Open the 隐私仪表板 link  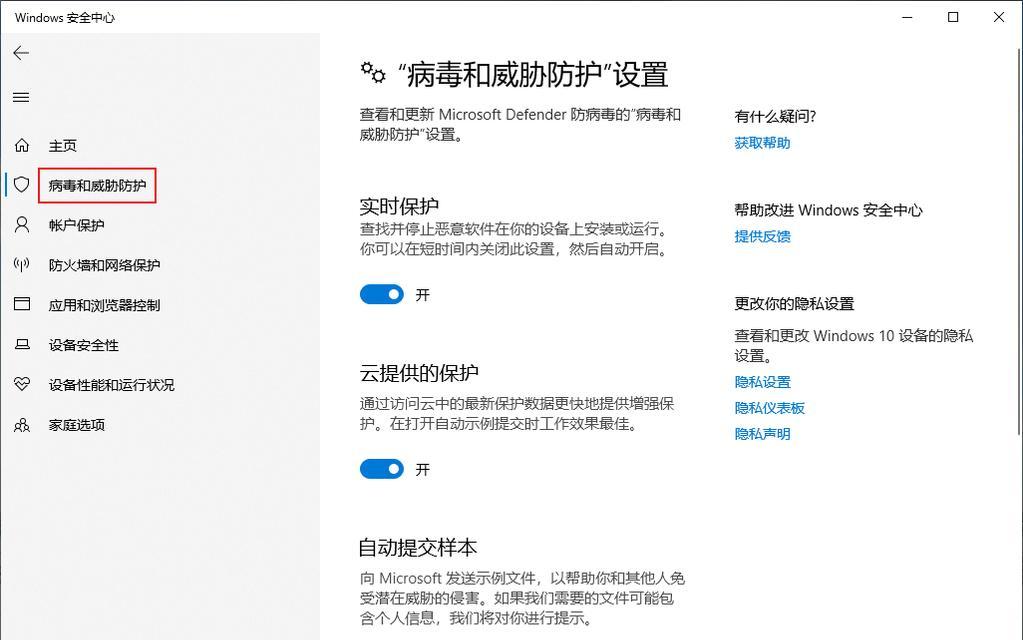coord(769,408)
